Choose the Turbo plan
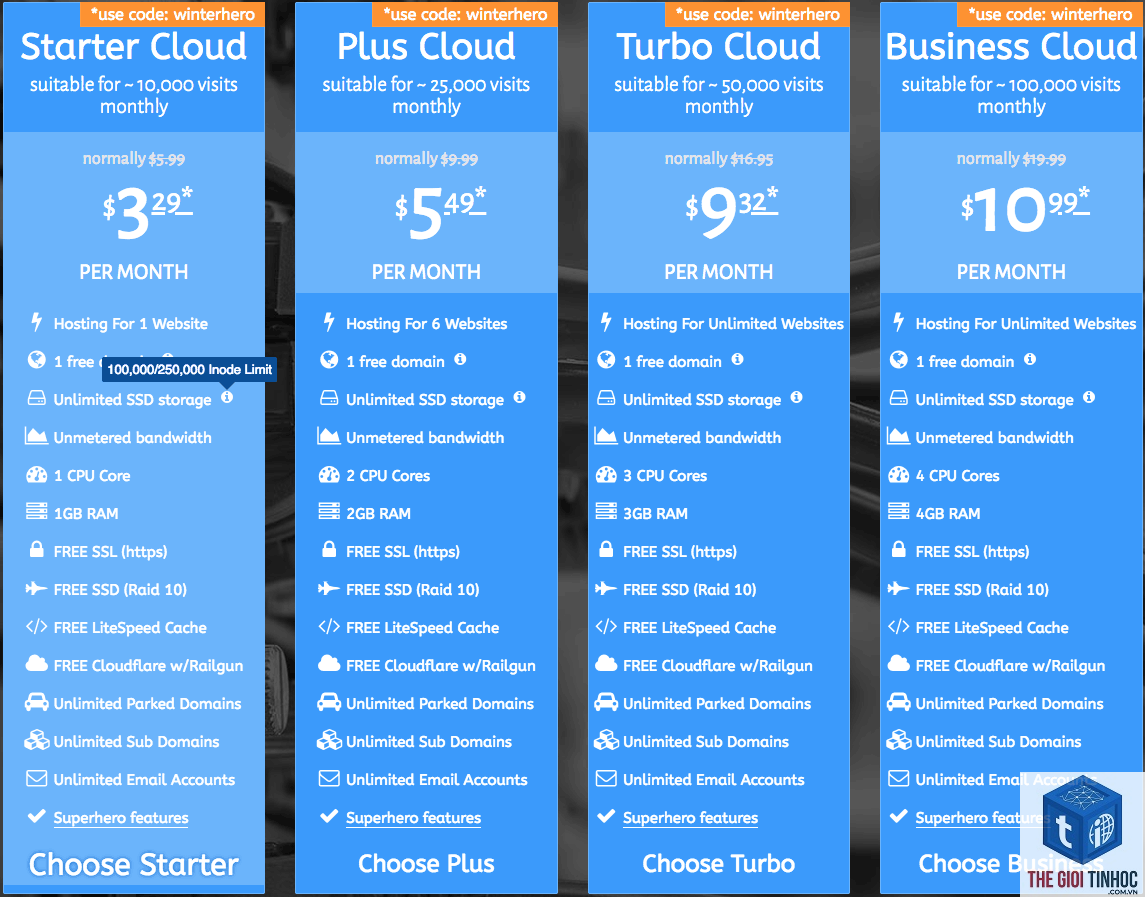 (719, 864)
